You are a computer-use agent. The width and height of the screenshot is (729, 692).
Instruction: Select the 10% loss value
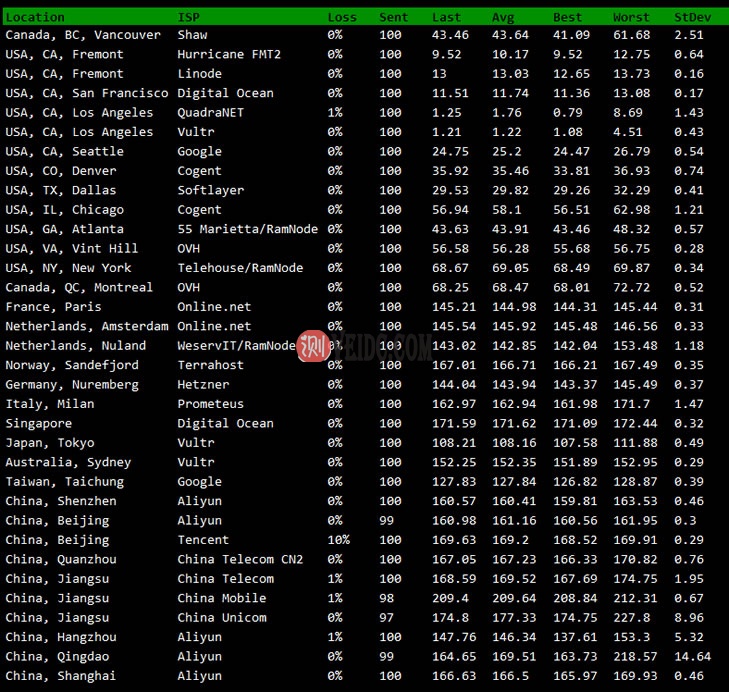(x=339, y=540)
